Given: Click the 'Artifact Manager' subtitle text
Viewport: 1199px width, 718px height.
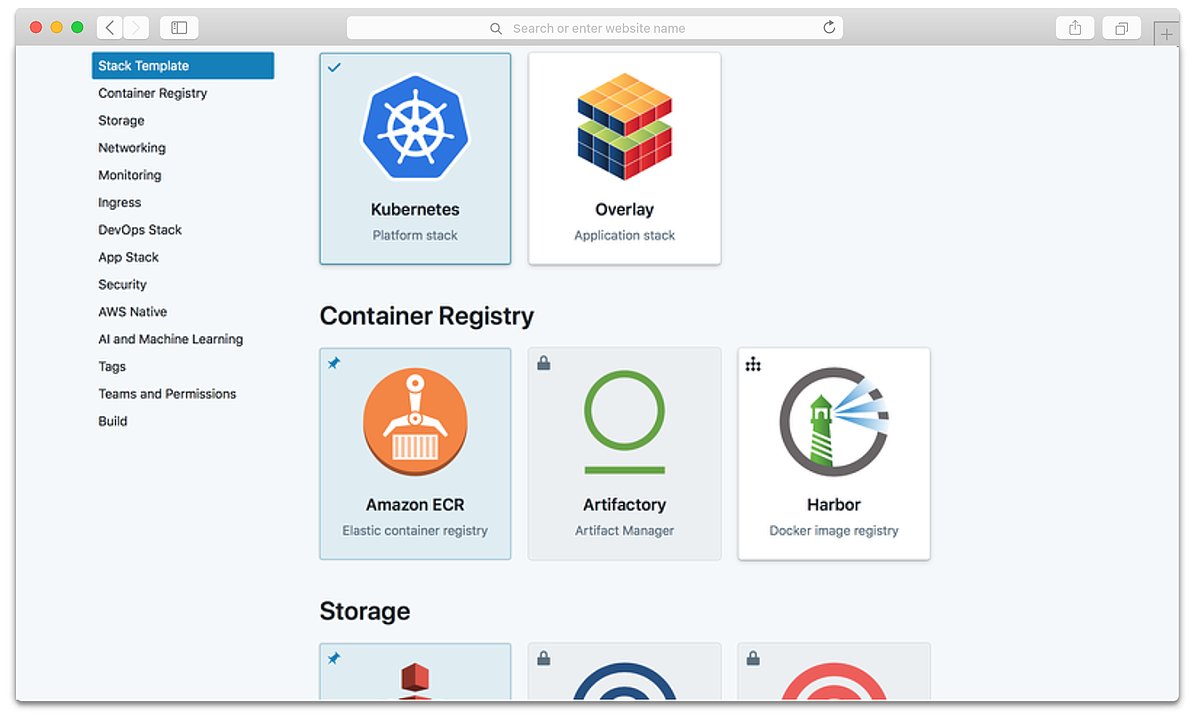Looking at the screenshot, I should tap(625, 531).
